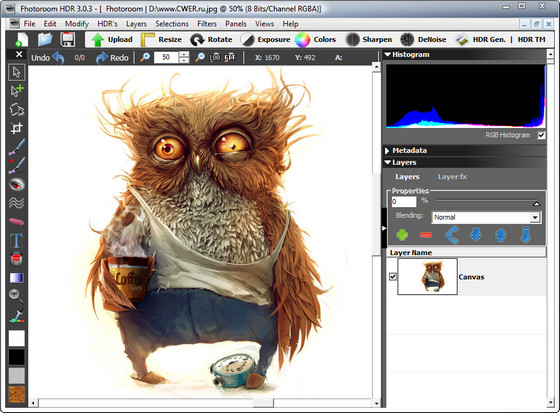Screen dimensions: 560x413
Task: Close the tool palette with the X
Action: 19,54
